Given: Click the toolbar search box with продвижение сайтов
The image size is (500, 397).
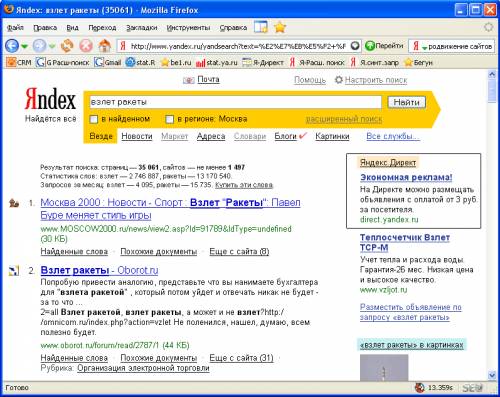Looking at the screenshot, I should [x=460, y=46].
